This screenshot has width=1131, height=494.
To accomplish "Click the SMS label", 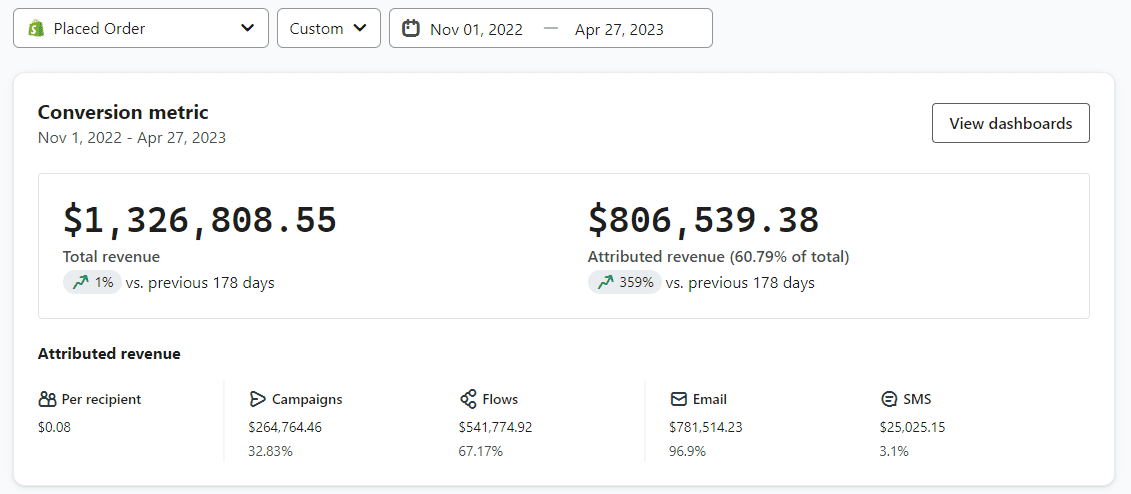I will coord(917,399).
